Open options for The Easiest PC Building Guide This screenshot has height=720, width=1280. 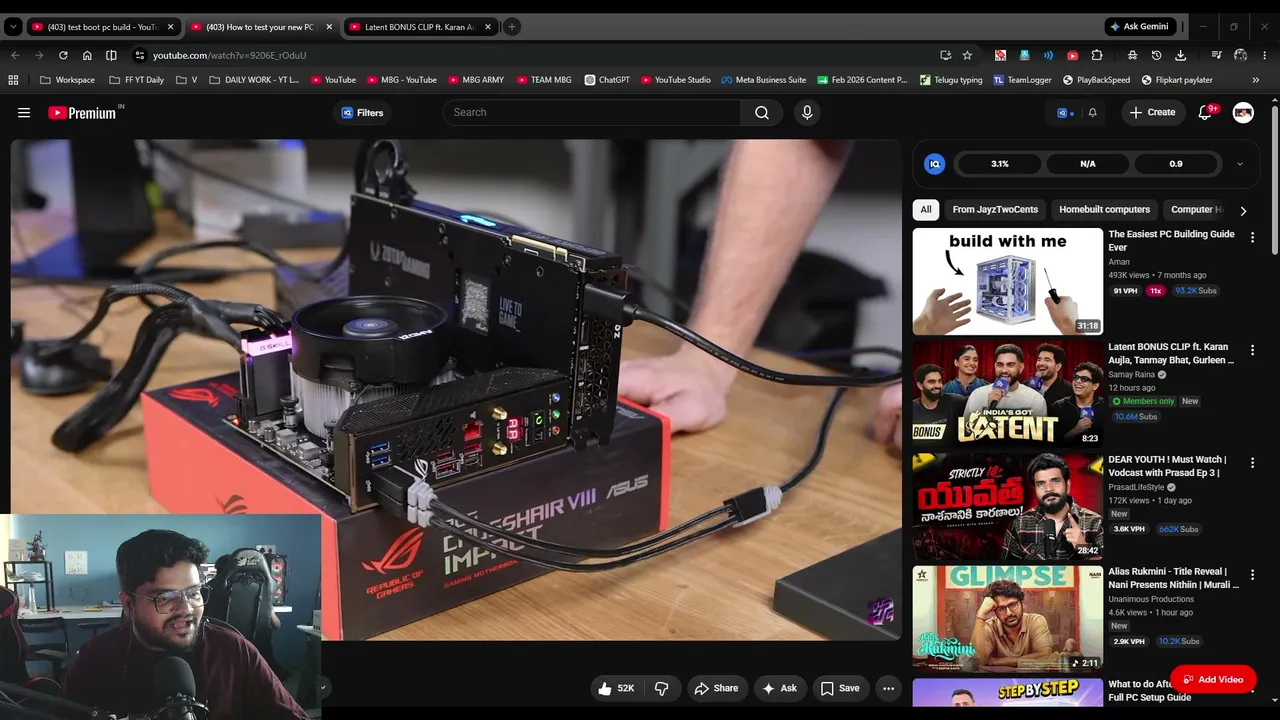coord(1252,238)
